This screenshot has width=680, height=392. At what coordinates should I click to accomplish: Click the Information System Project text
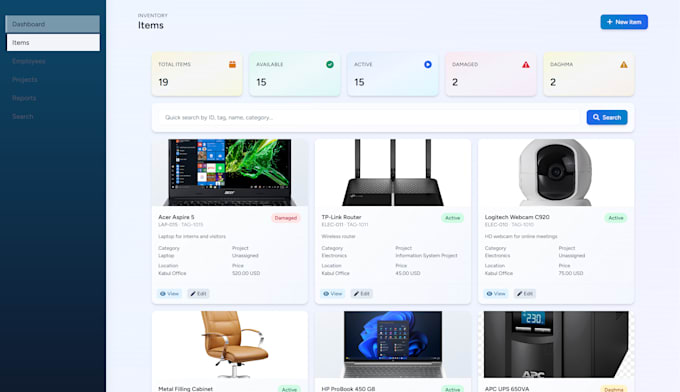426,256
